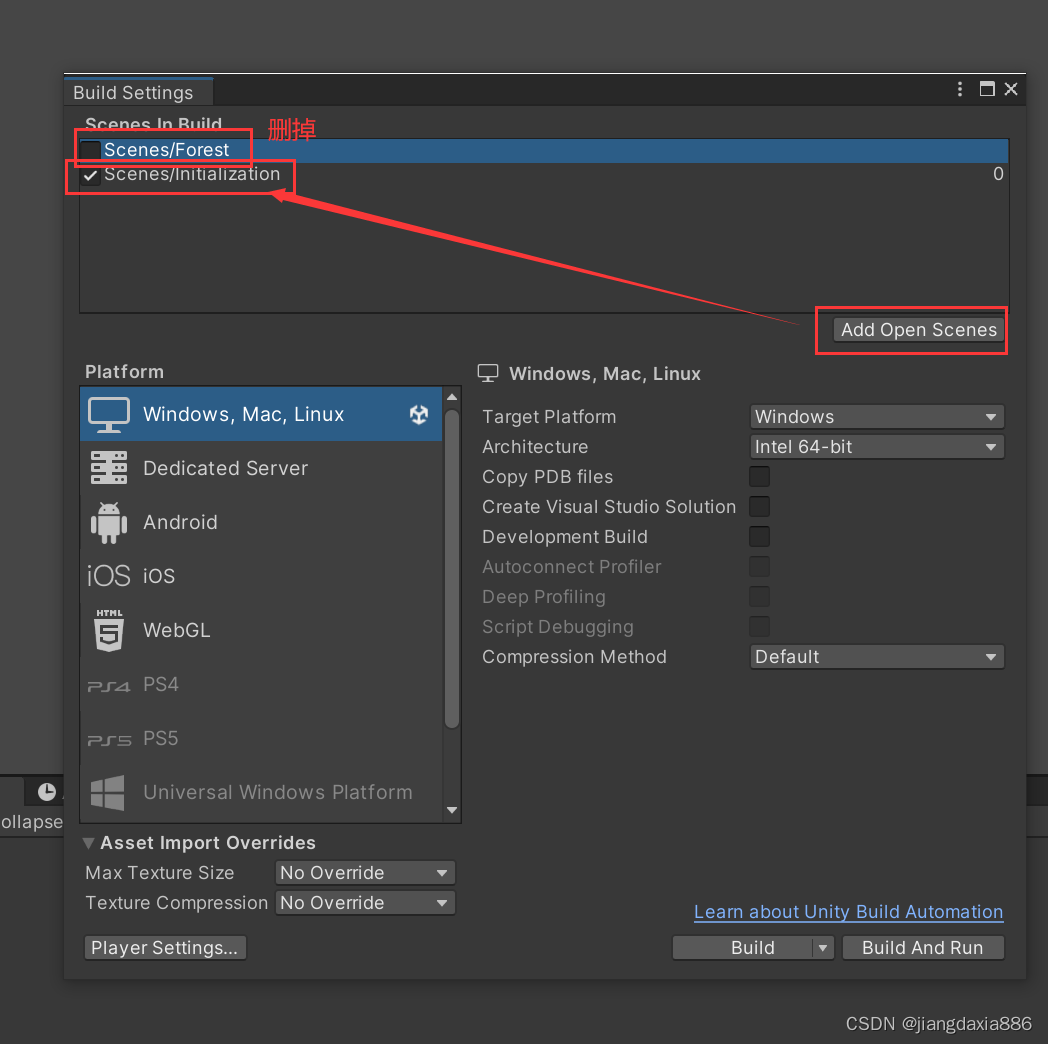Toggle the Autoconnect Profiler checkbox
The height and width of the screenshot is (1044, 1048).
coord(759,567)
